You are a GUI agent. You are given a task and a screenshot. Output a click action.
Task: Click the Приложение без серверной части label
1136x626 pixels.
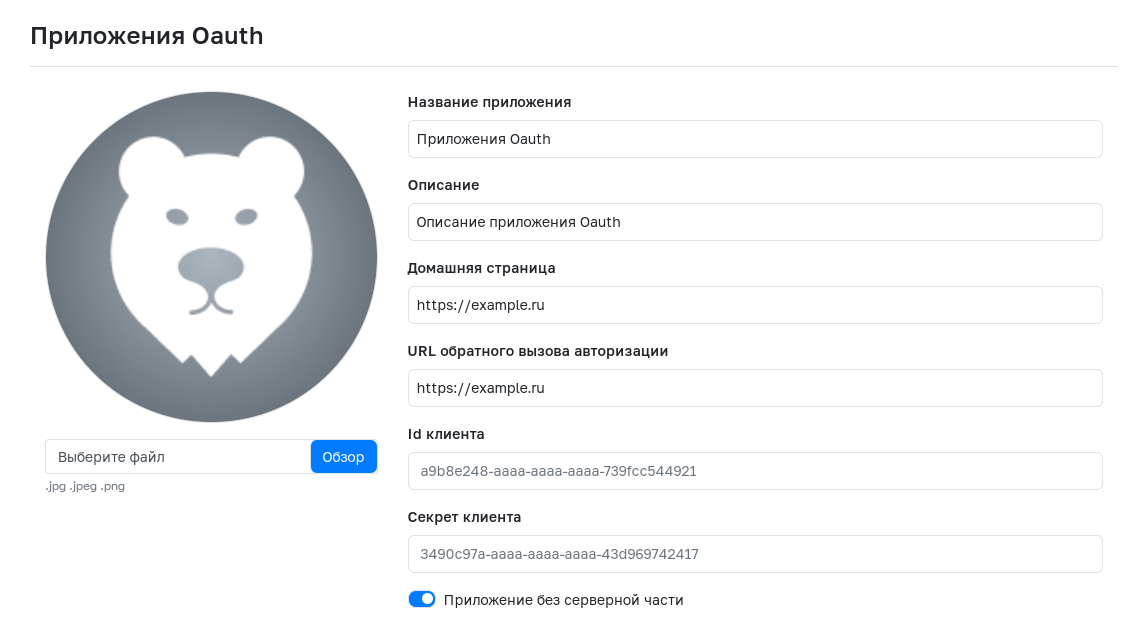[x=564, y=600]
